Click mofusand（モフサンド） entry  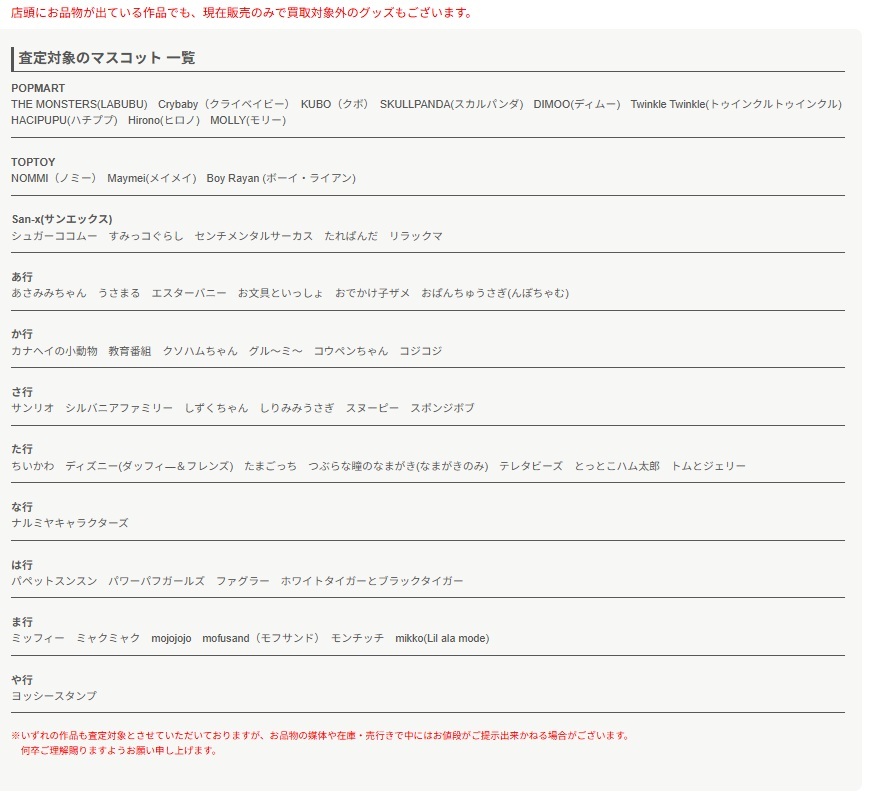tap(261, 638)
